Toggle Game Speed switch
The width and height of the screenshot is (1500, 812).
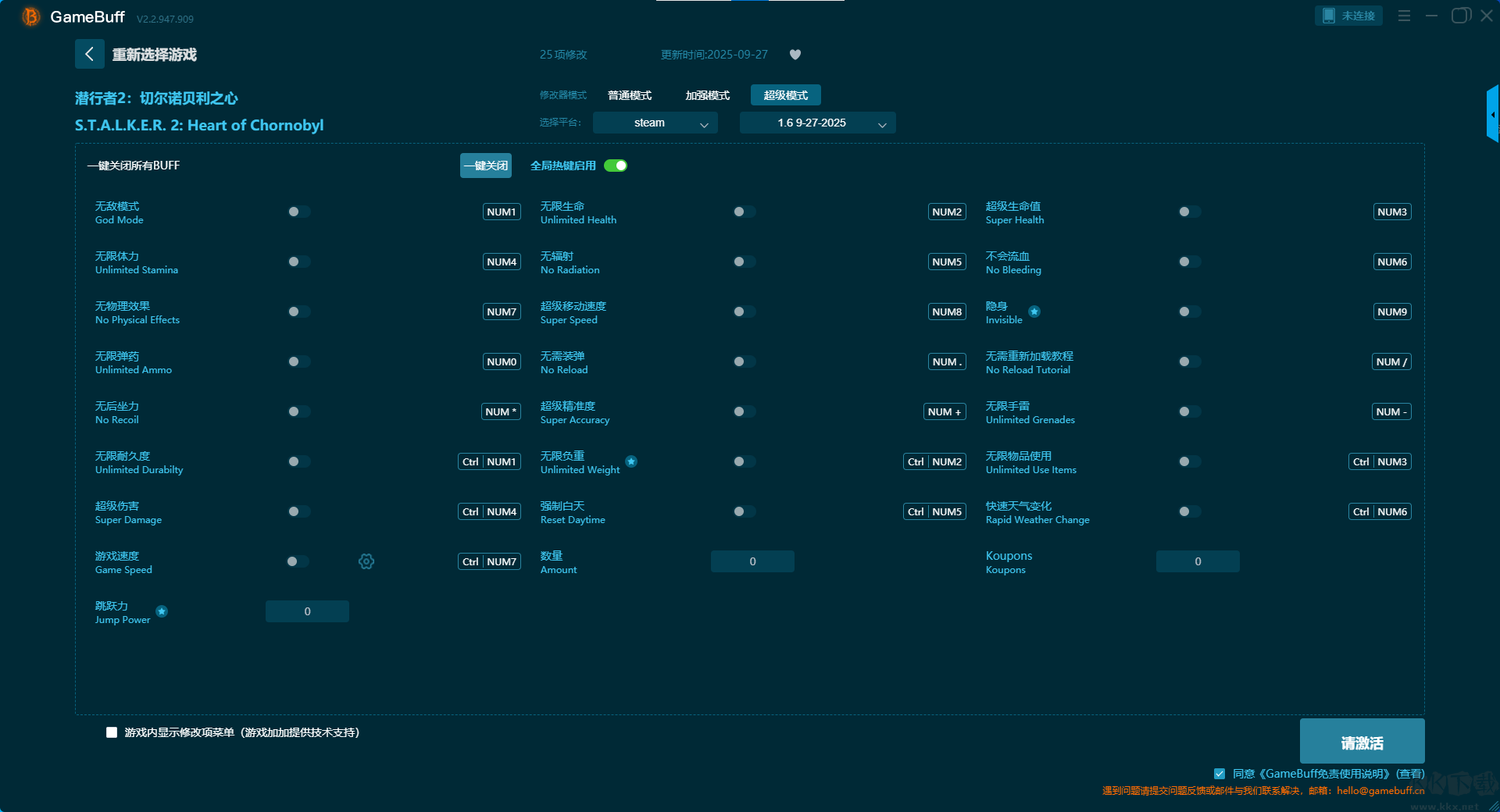[298, 561]
